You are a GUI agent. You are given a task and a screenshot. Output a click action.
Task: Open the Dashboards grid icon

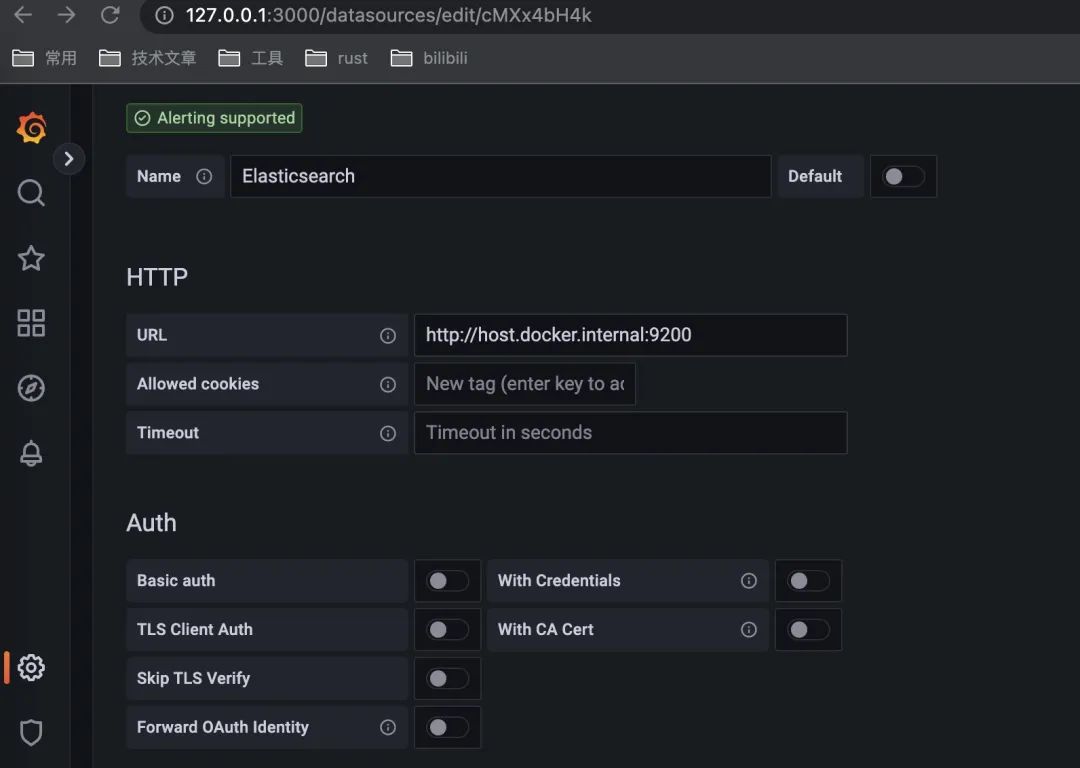(31, 322)
